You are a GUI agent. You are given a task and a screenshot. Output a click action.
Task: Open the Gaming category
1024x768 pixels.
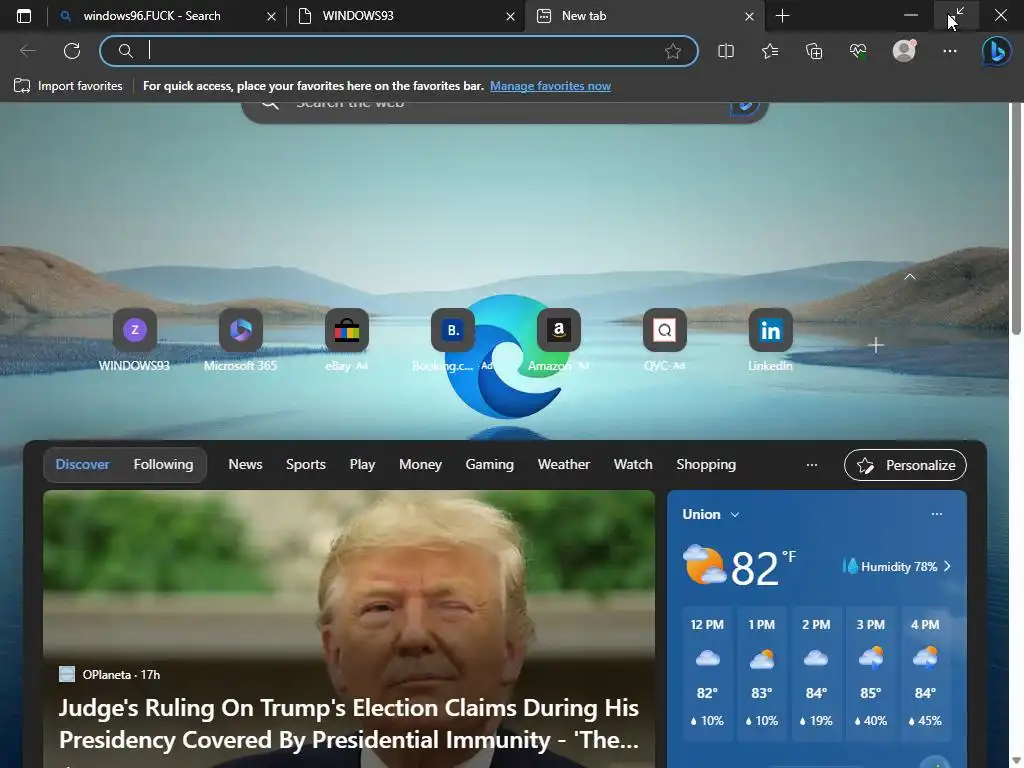tap(489, 464)
